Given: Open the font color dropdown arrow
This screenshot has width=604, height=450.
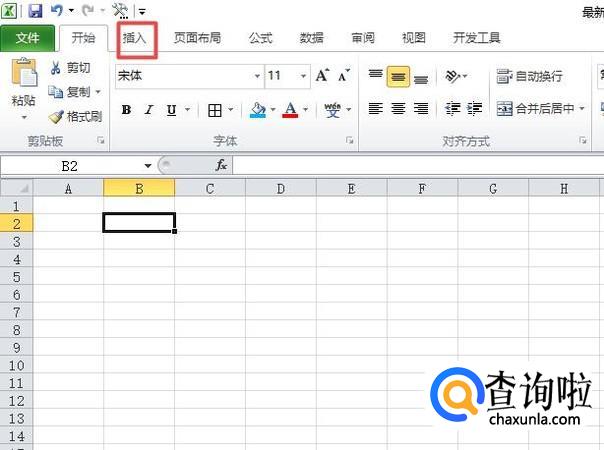Looking at the screenshot, I should [305, 110].
